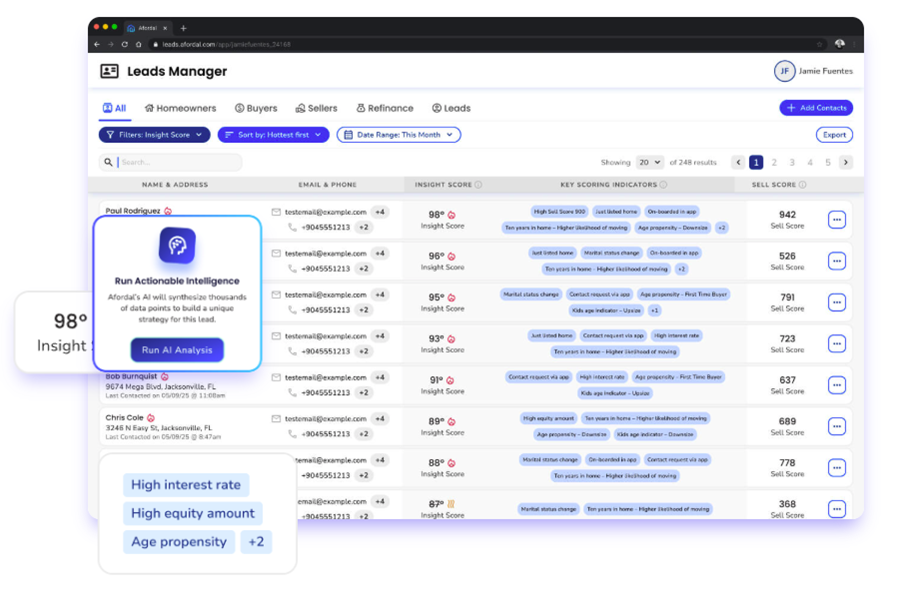The image size is (900, 594).
Task: Click the magnifier search icon
Action: click(108, 162)
